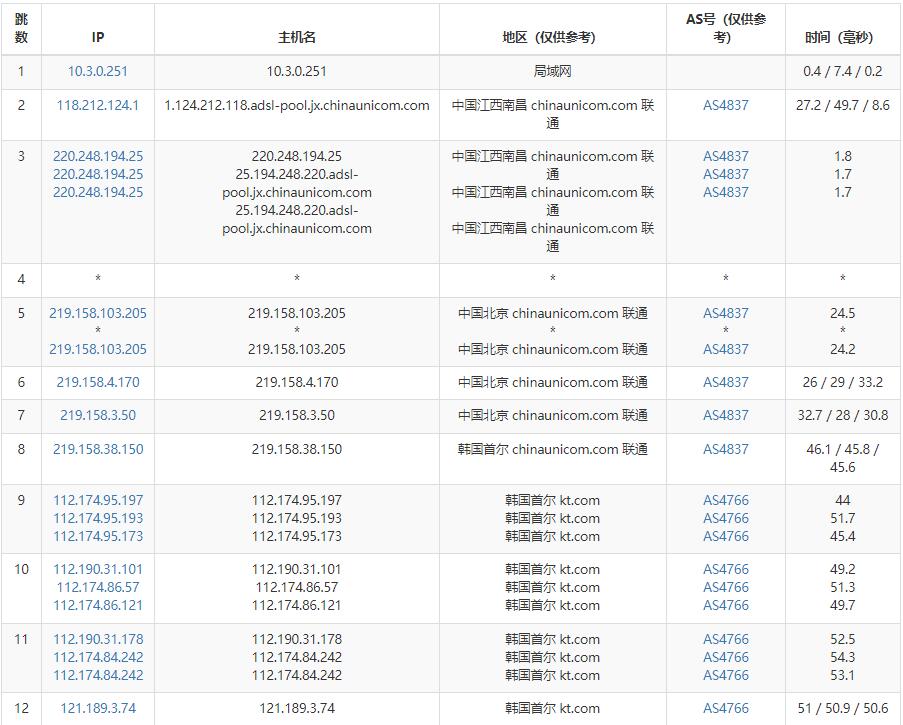903x725 pixels.
Task: Click the blue 112.190.31.178 IP link
Action: (x=97, y=639)
